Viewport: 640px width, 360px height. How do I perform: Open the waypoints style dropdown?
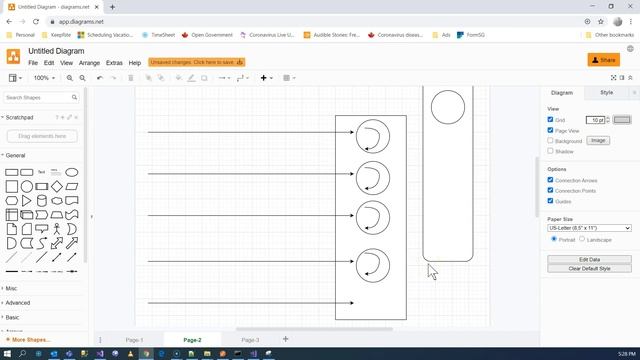point(242,78)
